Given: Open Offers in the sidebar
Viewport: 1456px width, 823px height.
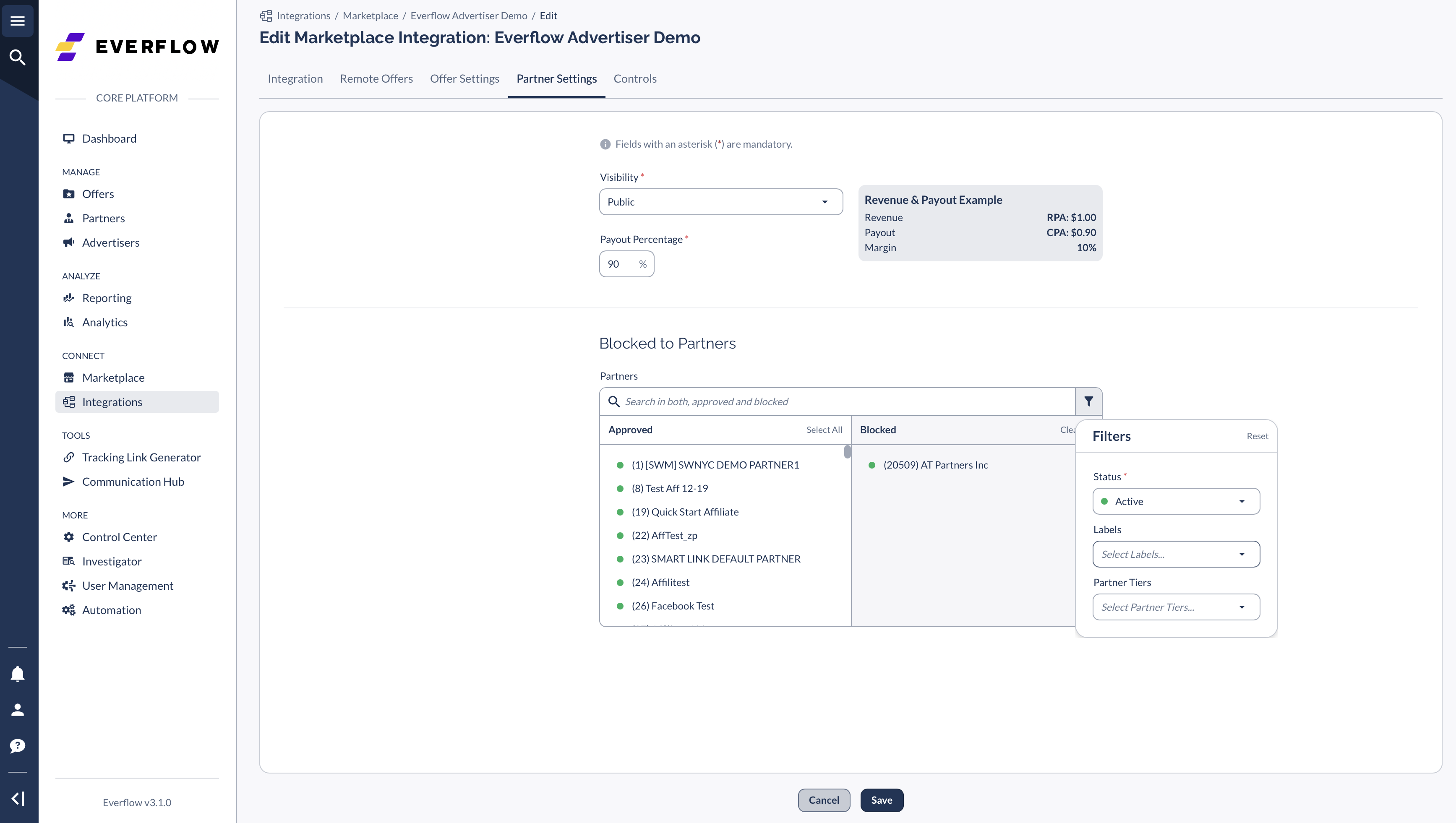Looking at the screenshot, I should 137,194.
